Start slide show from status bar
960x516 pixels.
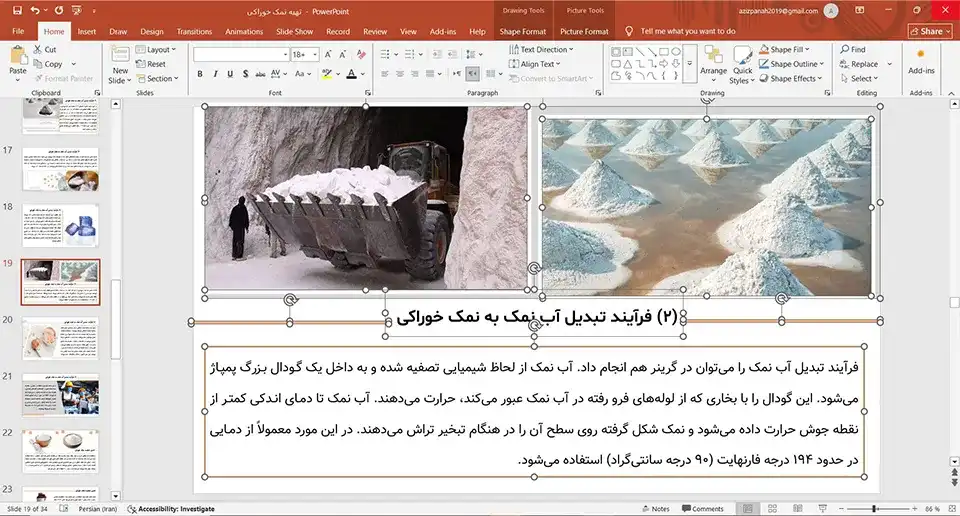pyautogui.click(x=822, y=509)
